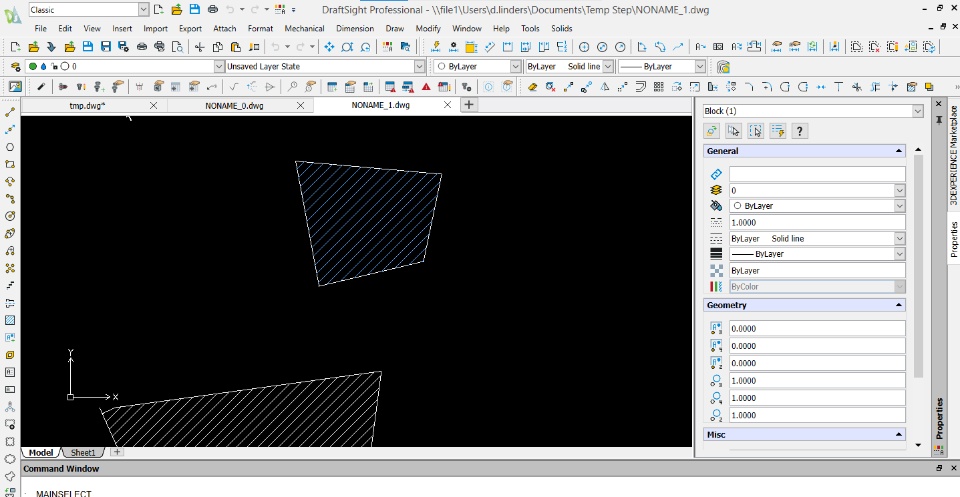
Task: Open the Unsaved Layer State dropdown
Action: tap(419, 66)
